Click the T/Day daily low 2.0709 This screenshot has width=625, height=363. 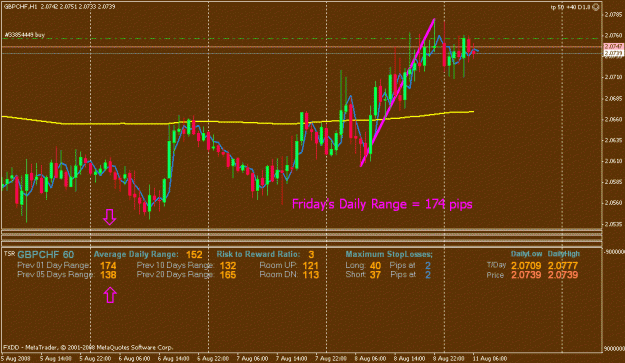point(526,266)
